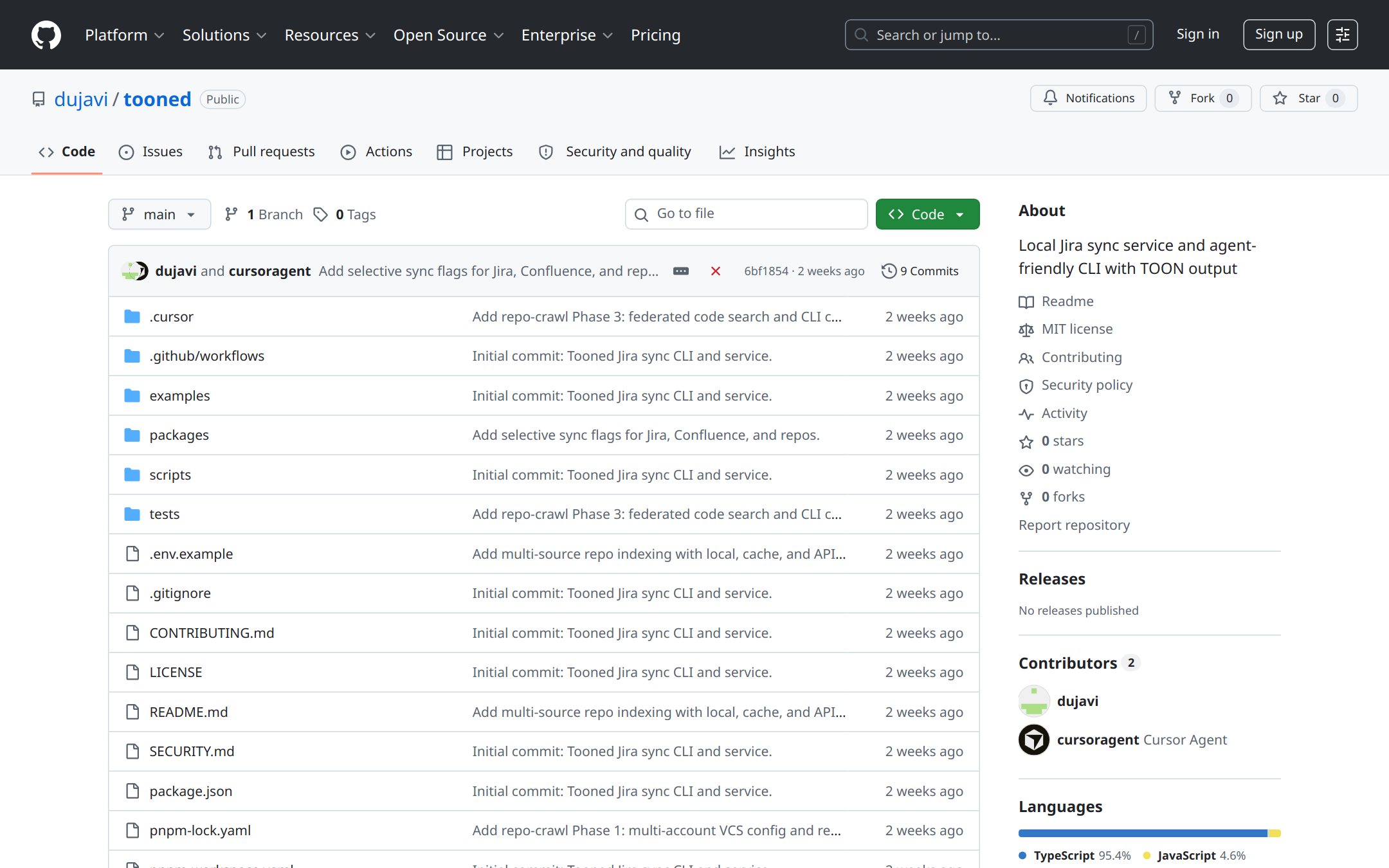Click the LICENSE file icon

pos(132,673)
